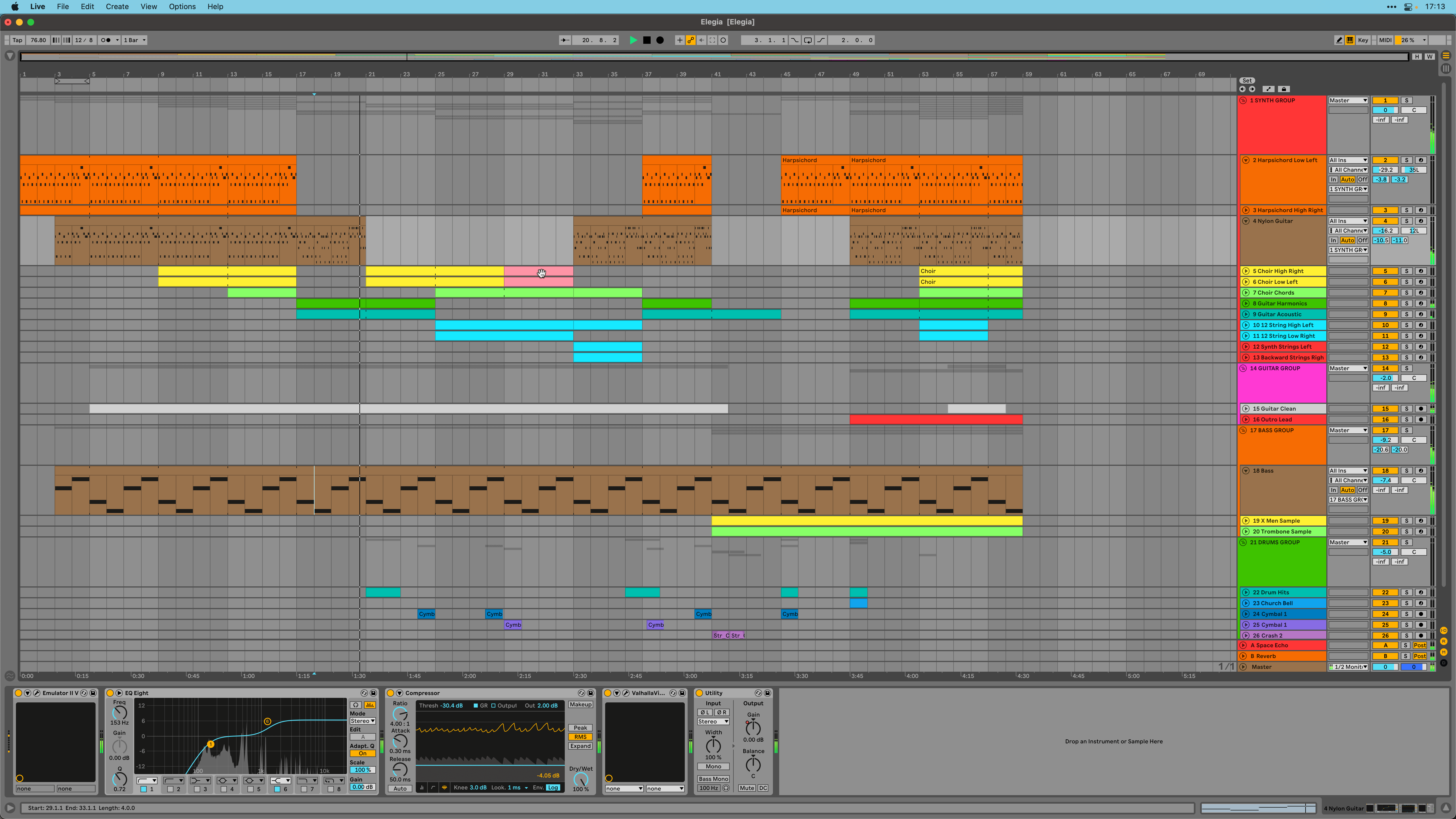
Task: Toggle Computer MIDI Keyboard button
Action: coord(1350,40)
